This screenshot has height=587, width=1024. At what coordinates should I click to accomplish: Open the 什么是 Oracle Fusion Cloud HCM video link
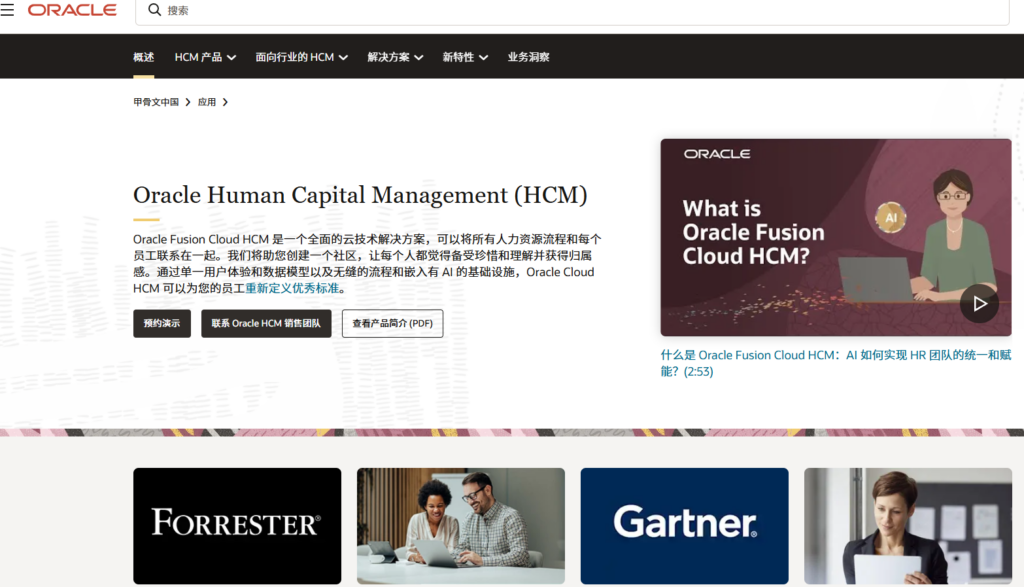coord(835,363)
